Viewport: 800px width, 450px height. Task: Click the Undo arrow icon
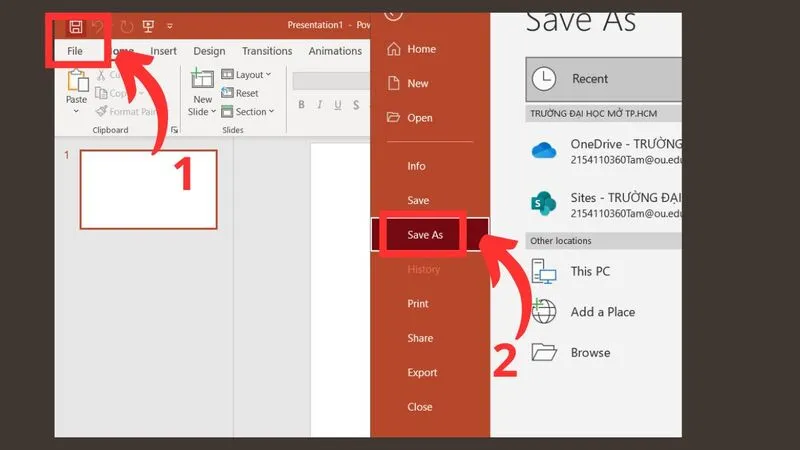pyautogui.click(x=98, y=26)
